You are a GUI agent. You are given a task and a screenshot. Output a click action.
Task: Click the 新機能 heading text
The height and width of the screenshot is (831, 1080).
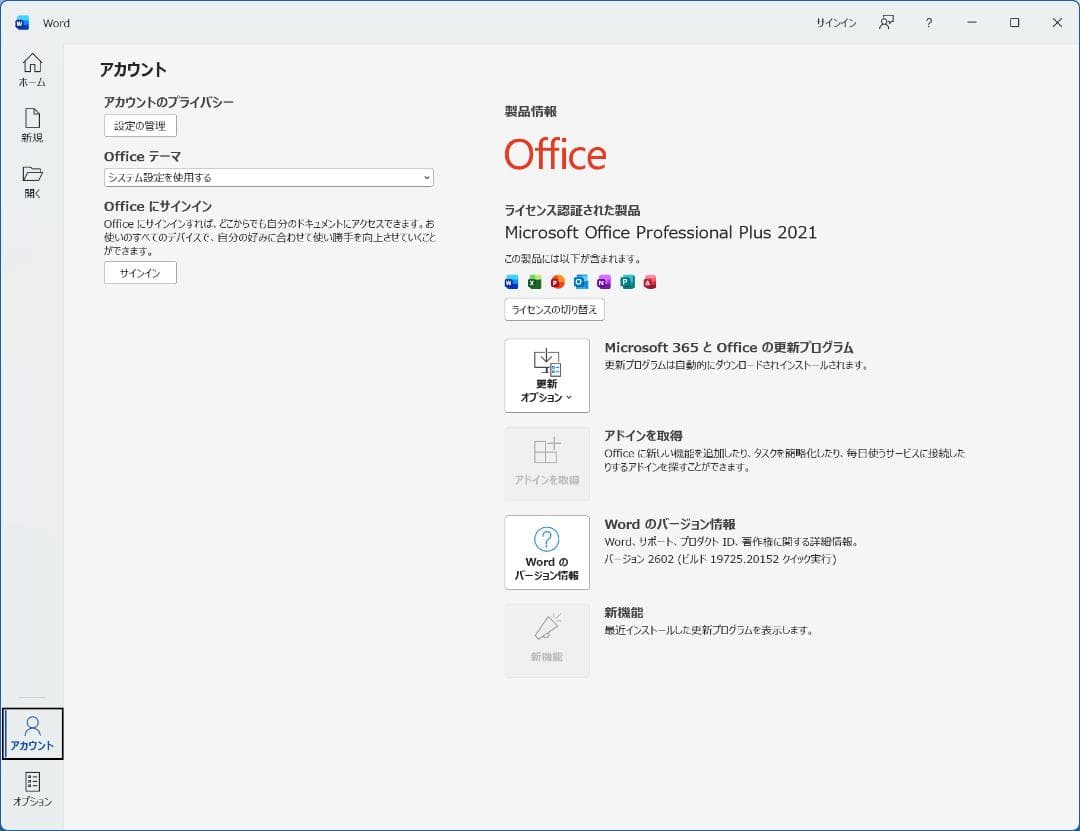623,613
